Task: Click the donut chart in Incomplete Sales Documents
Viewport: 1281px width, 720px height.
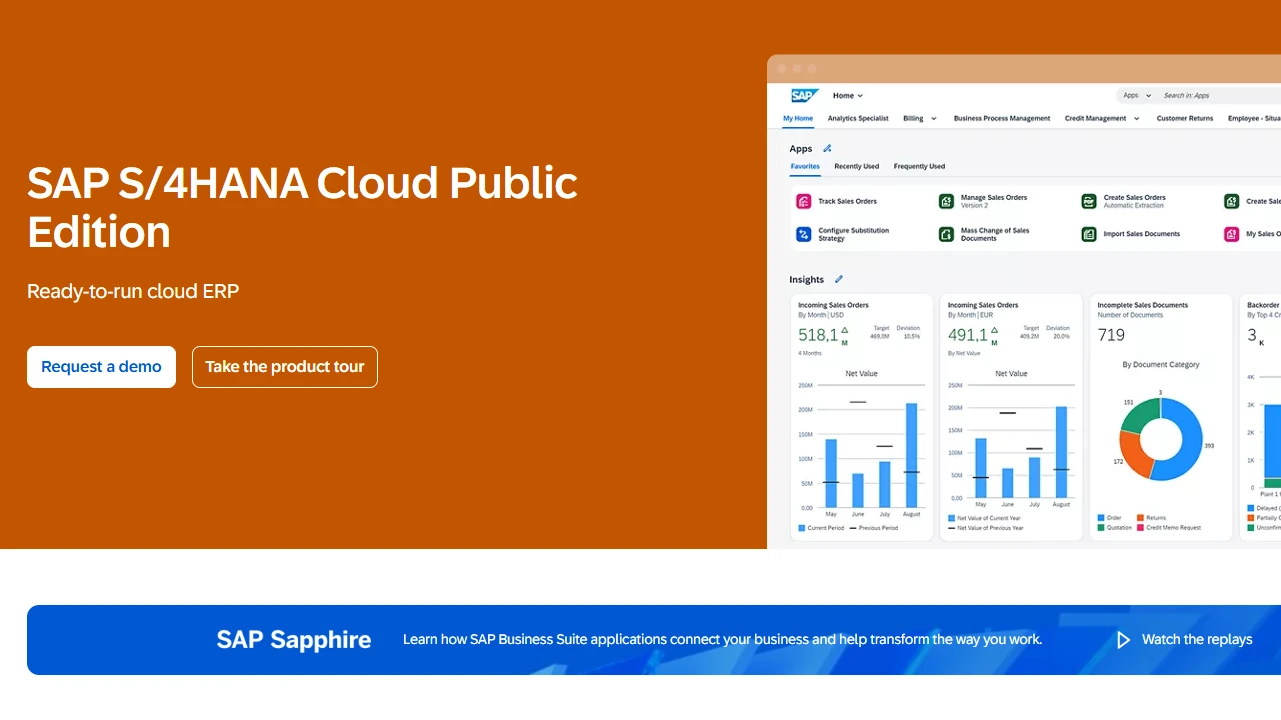Action: click(x=1161, y=439)
